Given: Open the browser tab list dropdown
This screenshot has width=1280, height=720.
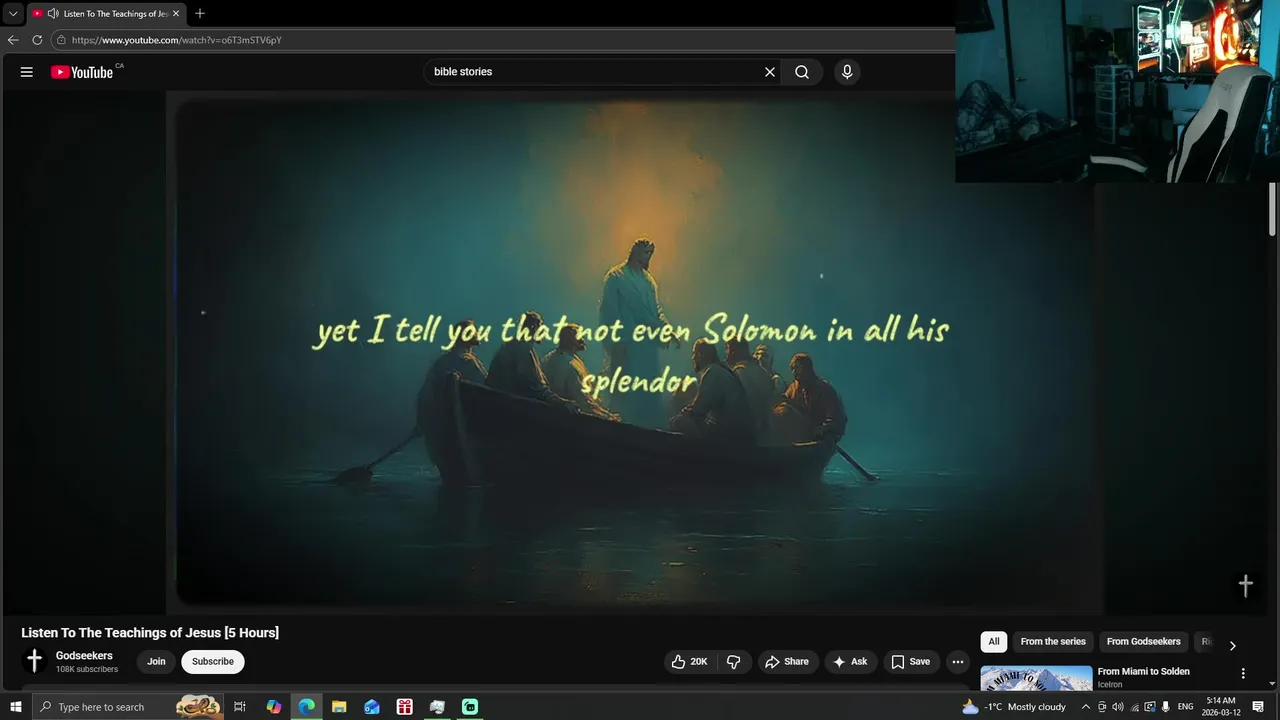Looking at the screenshot, I should pyautogui.click(x=13, y=14).
